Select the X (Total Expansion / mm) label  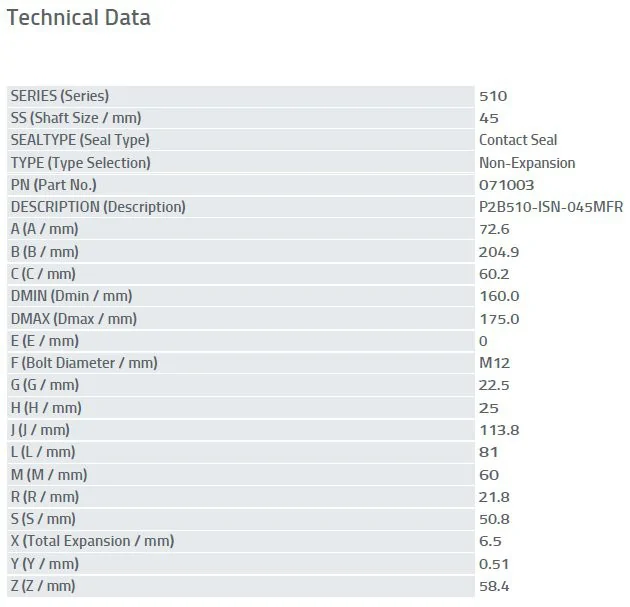pos(92,541)
